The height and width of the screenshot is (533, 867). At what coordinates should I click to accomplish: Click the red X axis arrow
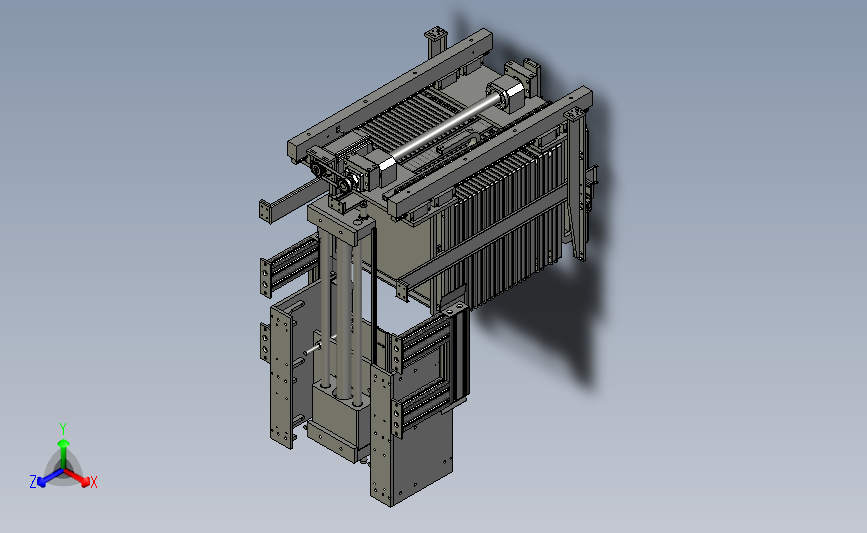click(x=78, y=478)
